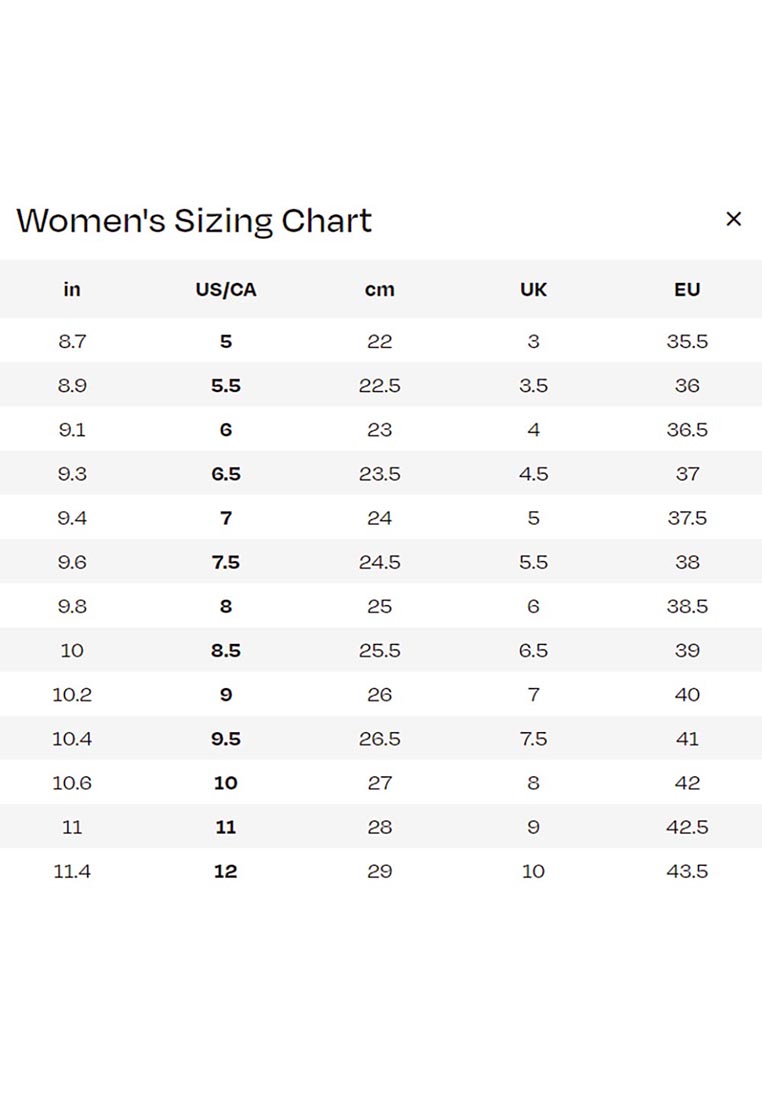
Task: Select US/CA size 5.5 cell
Action: coord(226,385)
